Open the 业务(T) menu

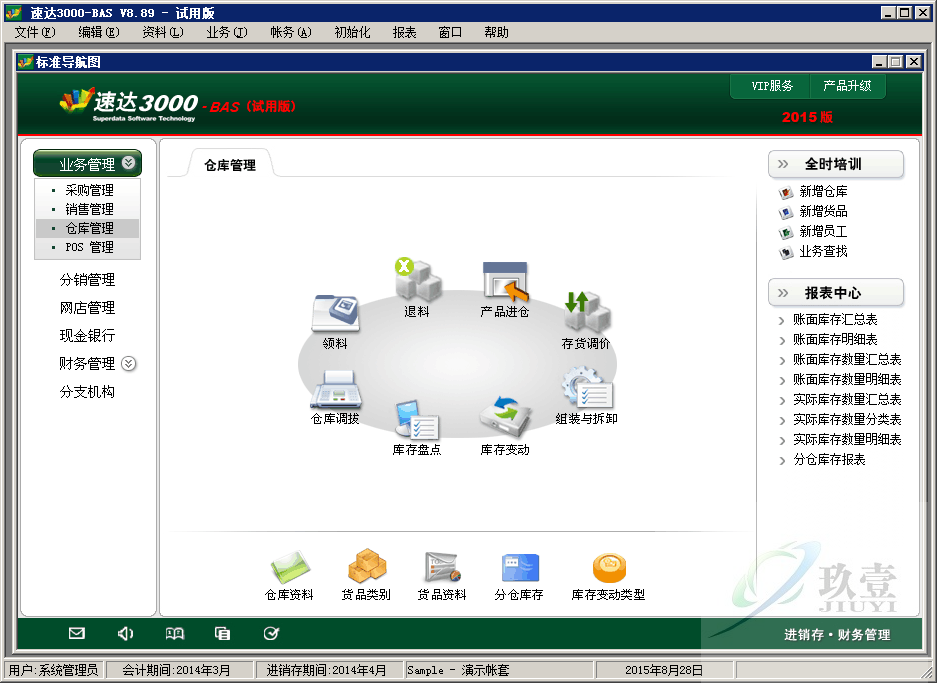(226, 32)
